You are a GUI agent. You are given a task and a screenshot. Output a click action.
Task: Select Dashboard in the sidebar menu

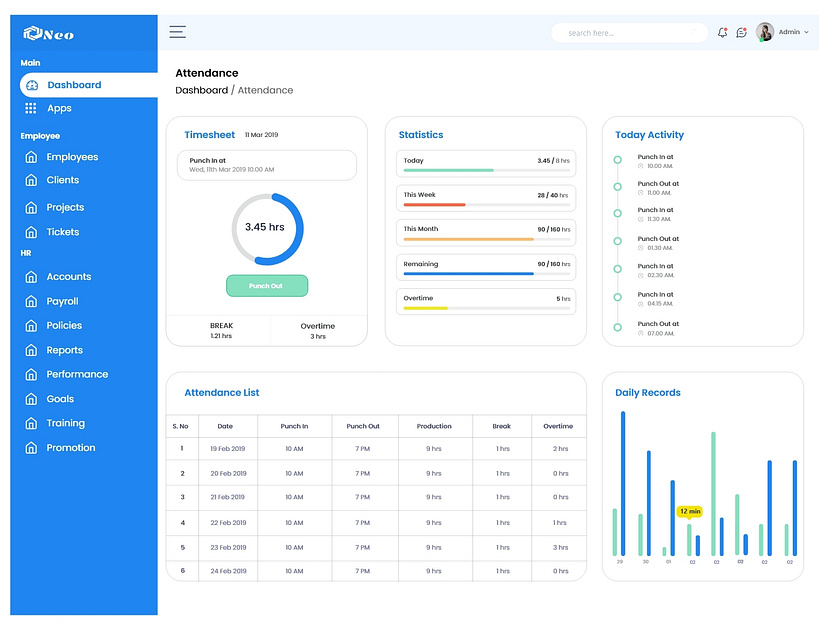(75, 83)
